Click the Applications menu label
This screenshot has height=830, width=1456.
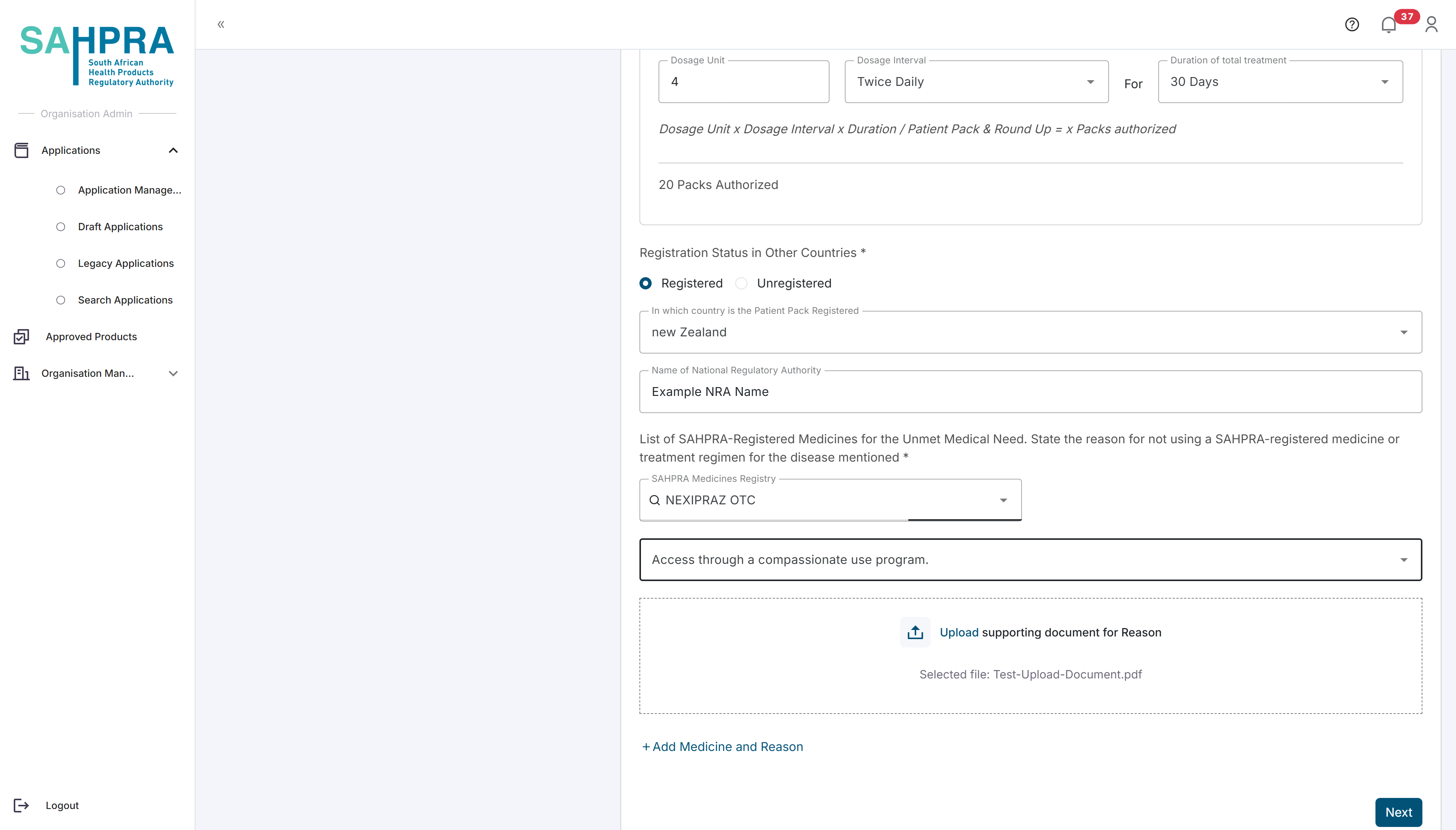click(x=71, y=150)
